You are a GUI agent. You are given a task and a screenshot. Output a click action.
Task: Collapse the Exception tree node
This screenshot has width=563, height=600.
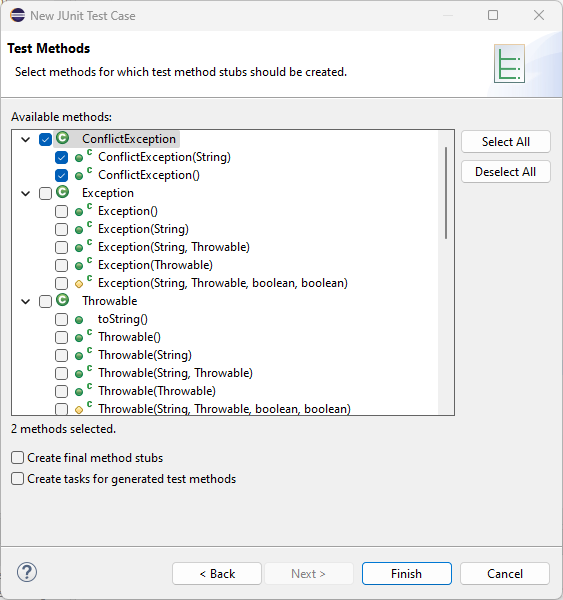point(26,193)
